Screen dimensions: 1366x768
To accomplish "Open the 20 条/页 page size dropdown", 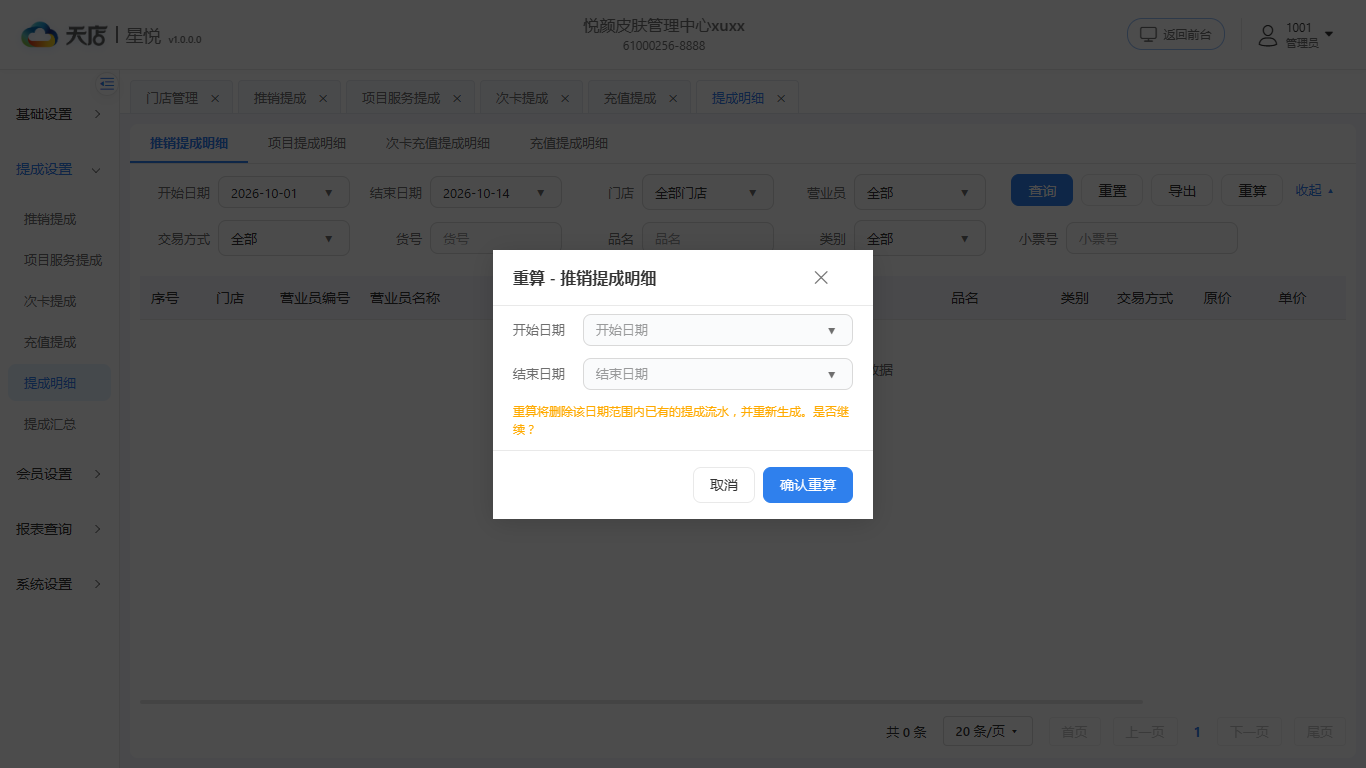I will click(x=986, y=732).
